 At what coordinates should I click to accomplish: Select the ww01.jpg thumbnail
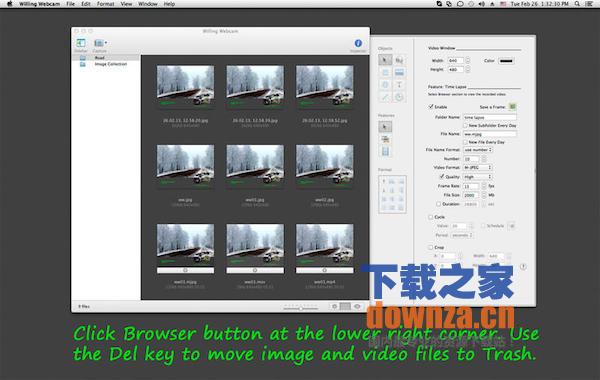pos(255,165)
